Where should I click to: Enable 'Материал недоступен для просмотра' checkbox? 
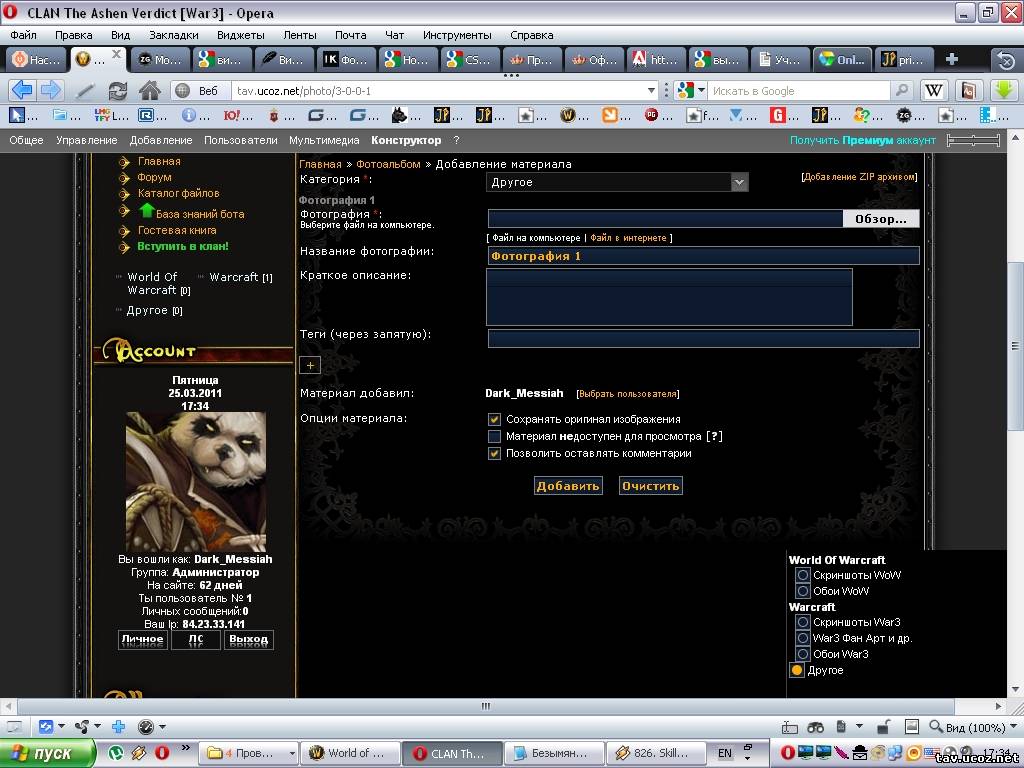click(x=494, y=437)
